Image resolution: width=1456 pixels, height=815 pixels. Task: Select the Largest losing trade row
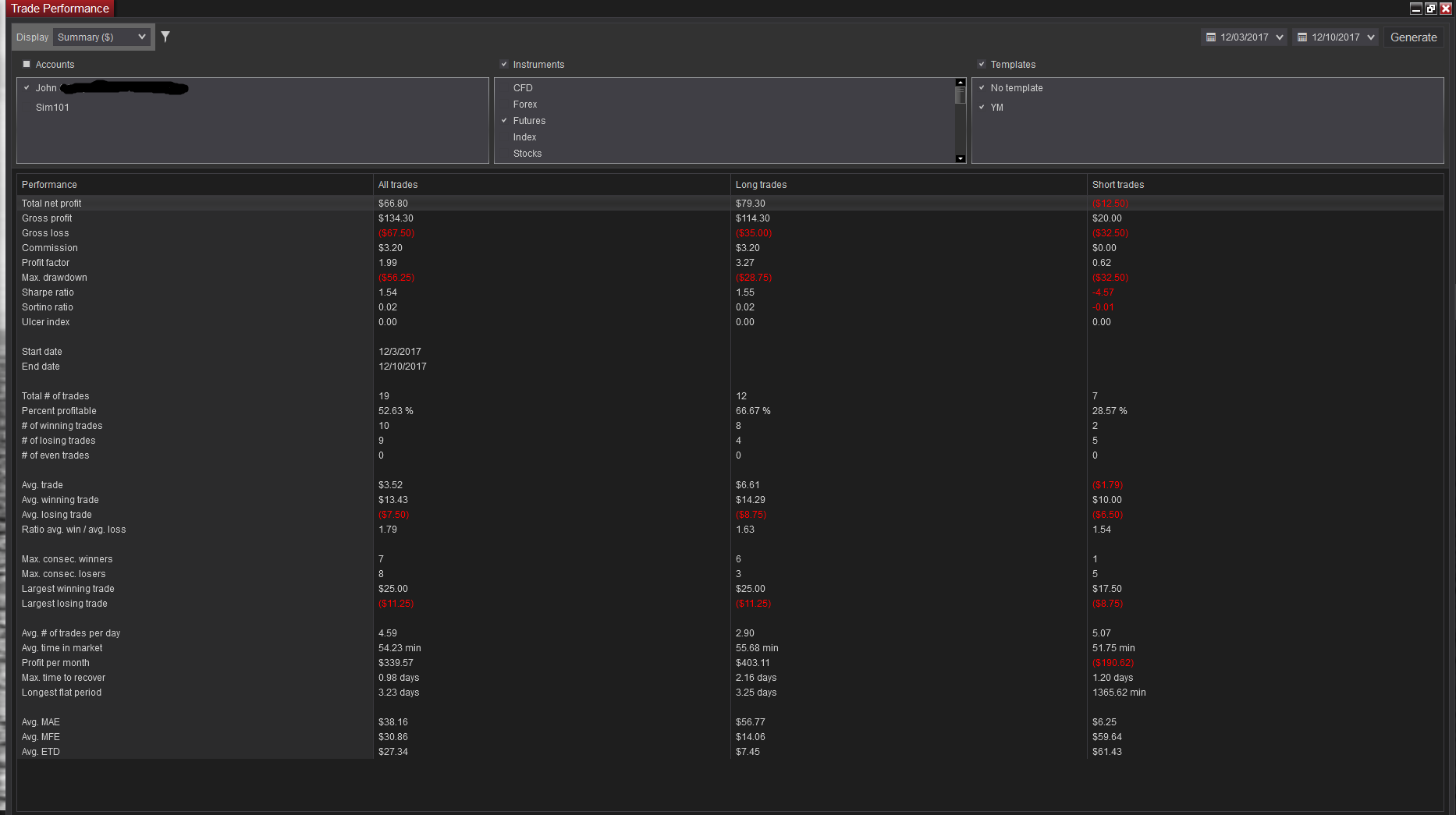pyautogui.click(x=730, y=604)
